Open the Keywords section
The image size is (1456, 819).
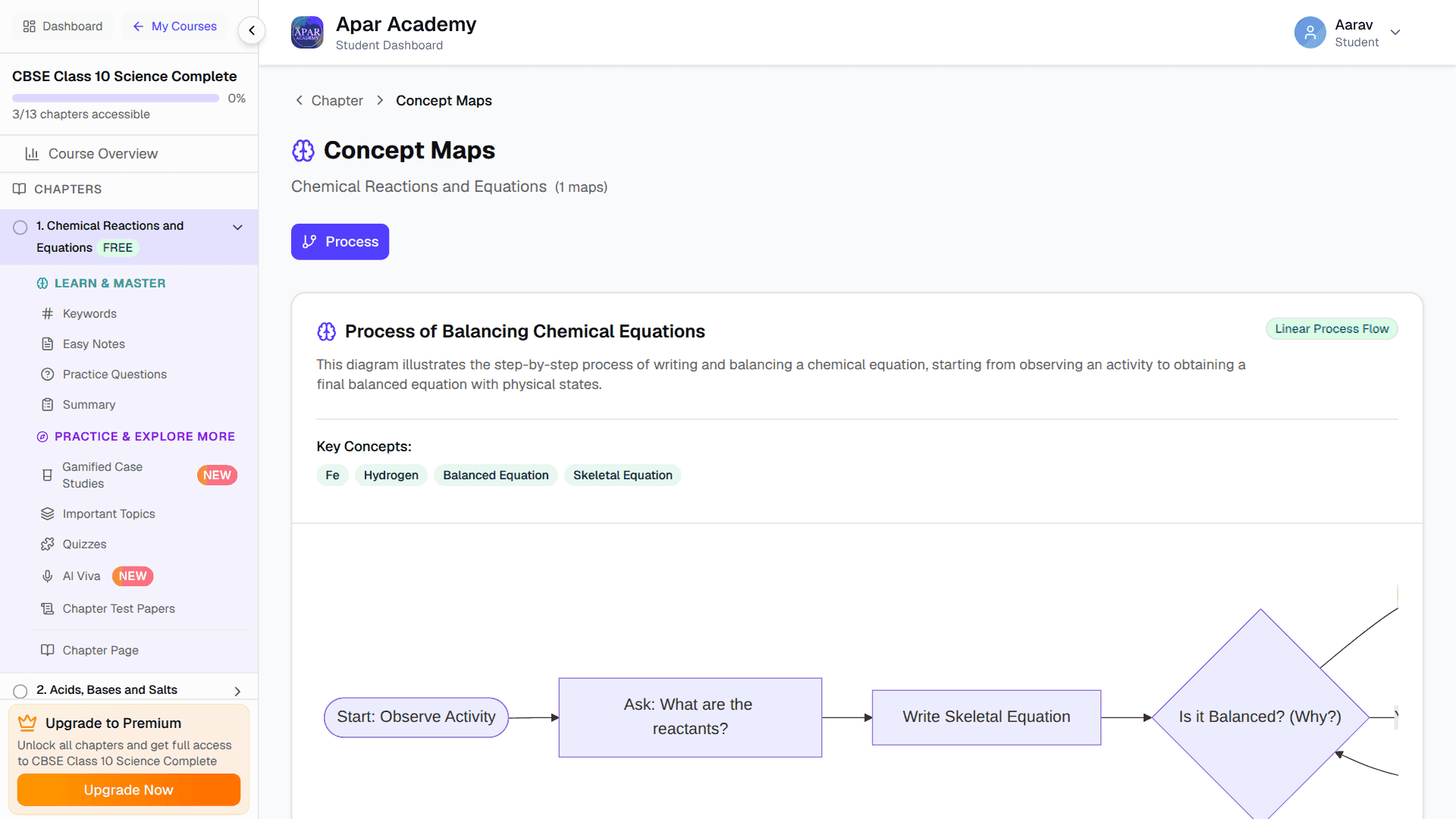89,313
